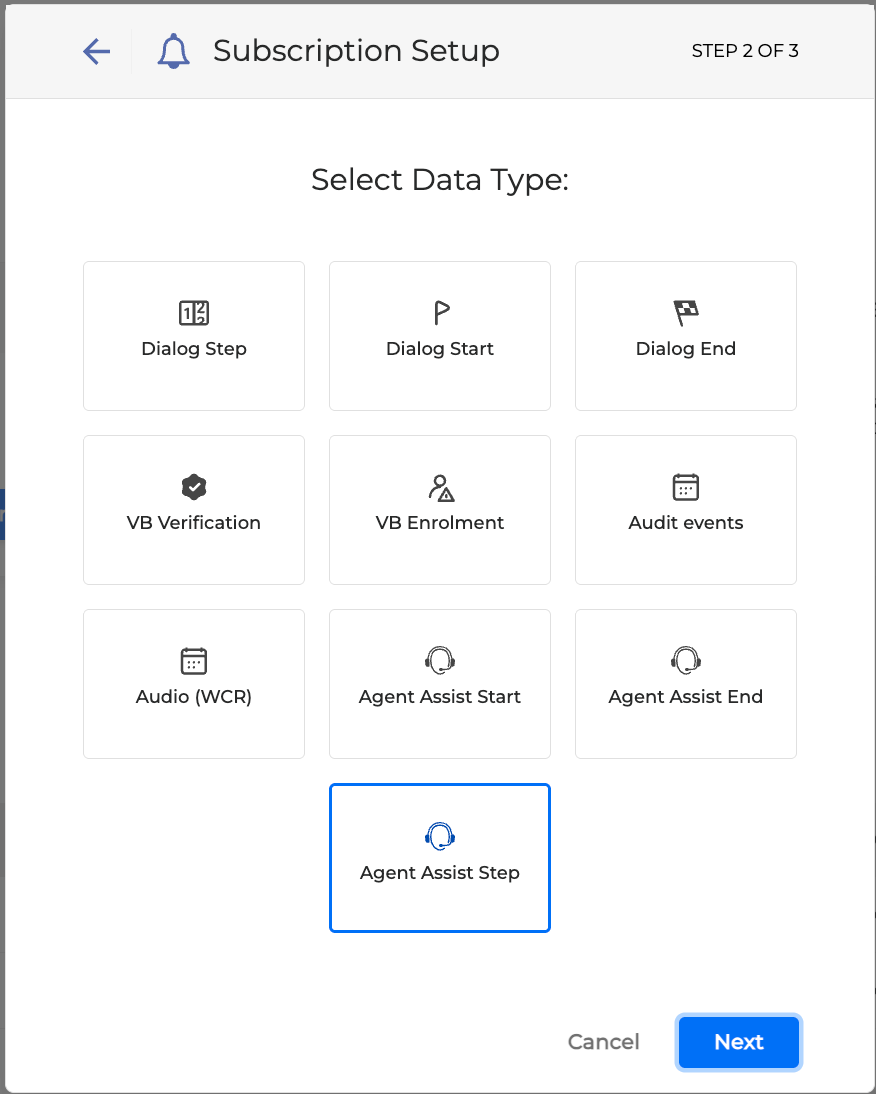The width and height of the screenshot is (876, 1094).
Task: Go back using the left arrow icon
Action: tap(96, 51)
